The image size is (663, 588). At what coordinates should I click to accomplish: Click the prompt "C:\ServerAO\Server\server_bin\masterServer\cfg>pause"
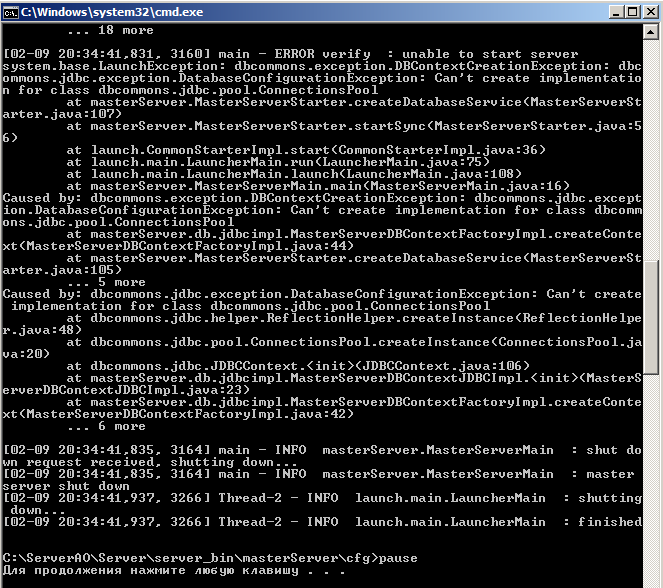(210, 558)
